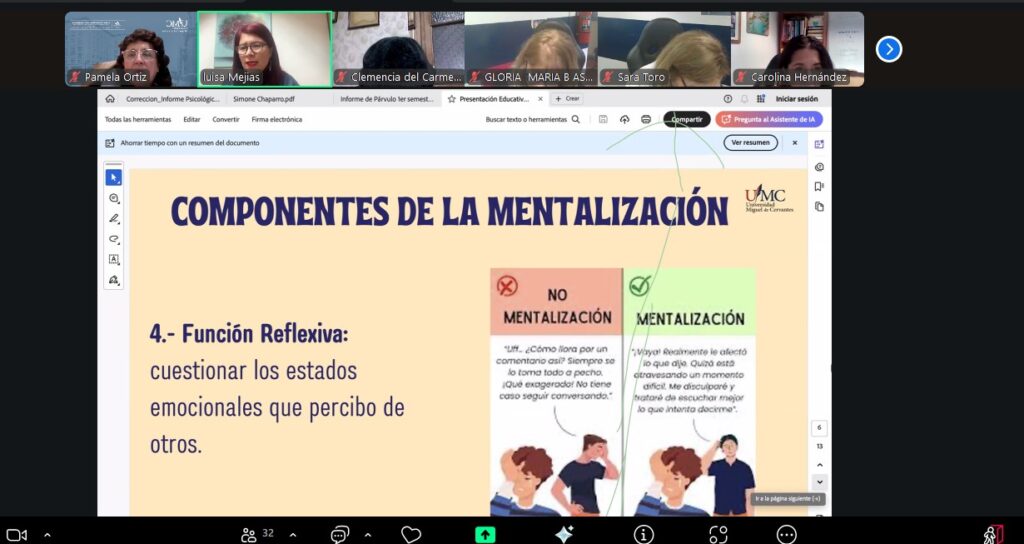The height and width of the screenshot is (544, 1024).
Task: Click the Compartir button
Action: click(687, 119)
